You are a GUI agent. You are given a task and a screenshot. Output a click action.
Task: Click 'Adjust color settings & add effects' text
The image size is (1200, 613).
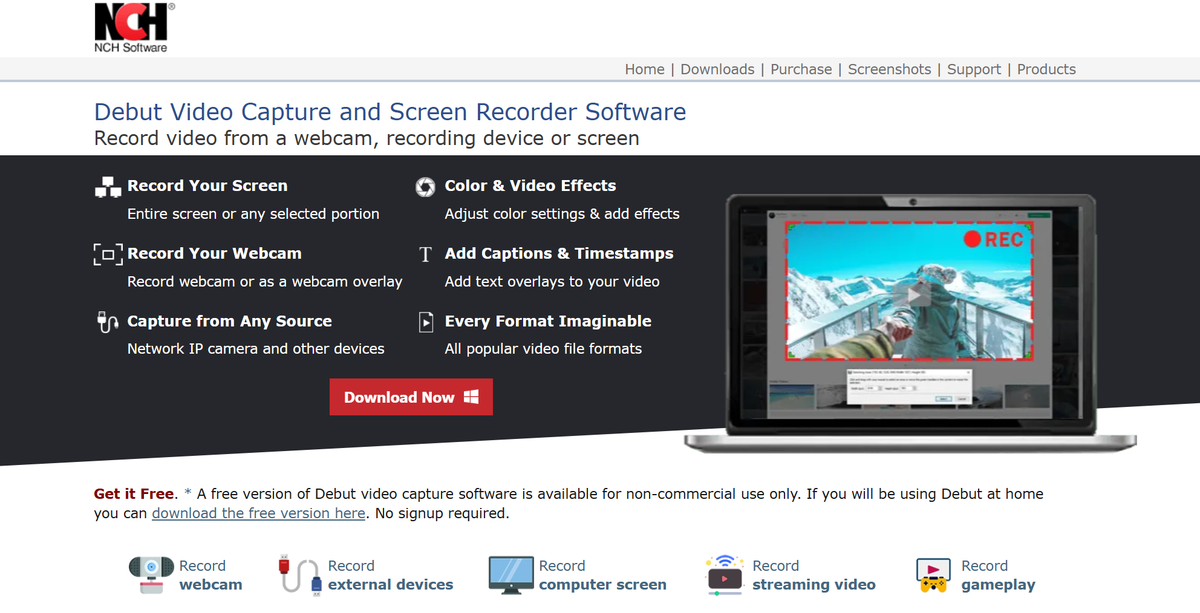click(562, 214)
